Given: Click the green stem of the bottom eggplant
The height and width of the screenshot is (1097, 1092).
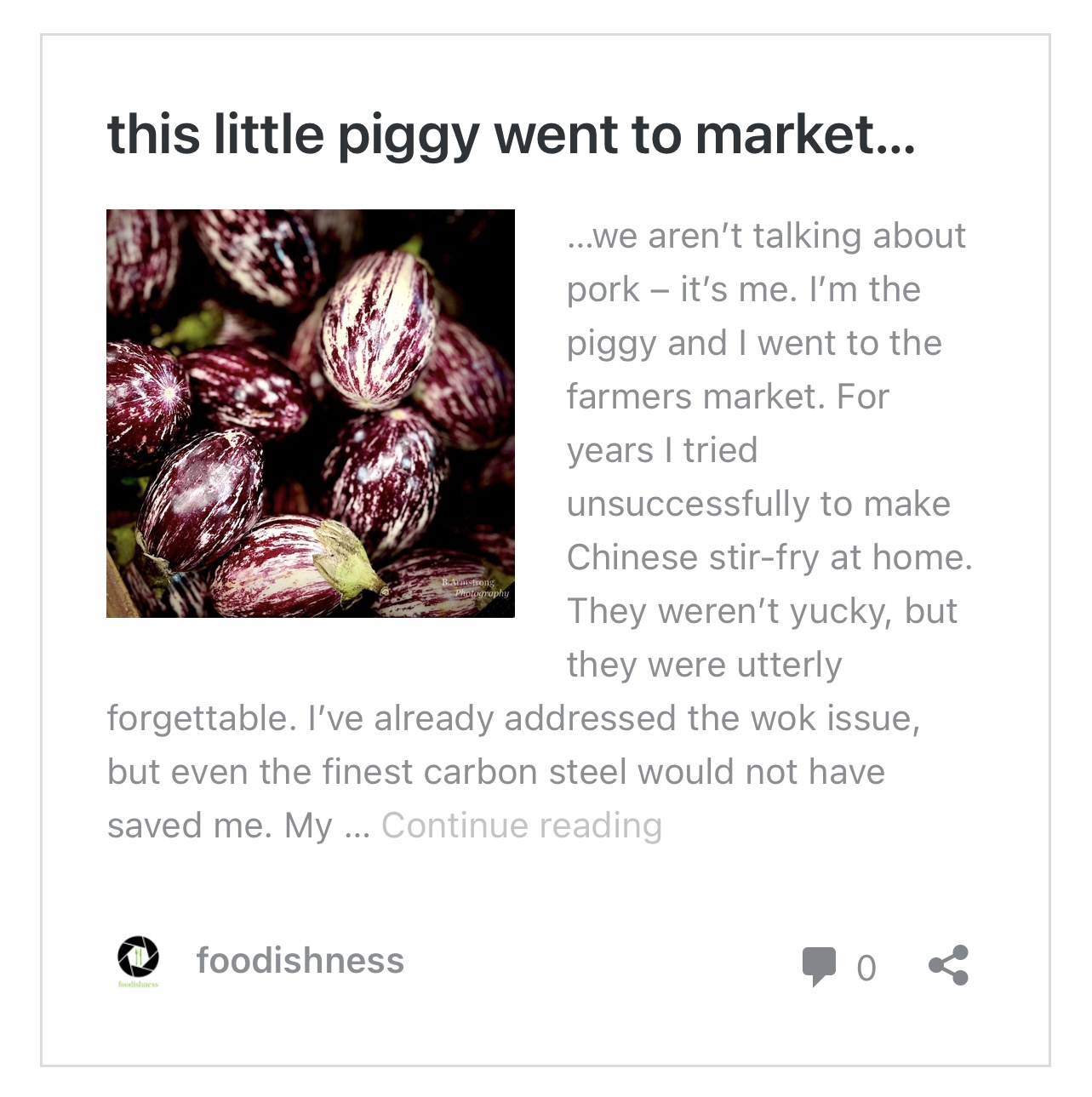Looking at the screenshot, I should point(349,557).
